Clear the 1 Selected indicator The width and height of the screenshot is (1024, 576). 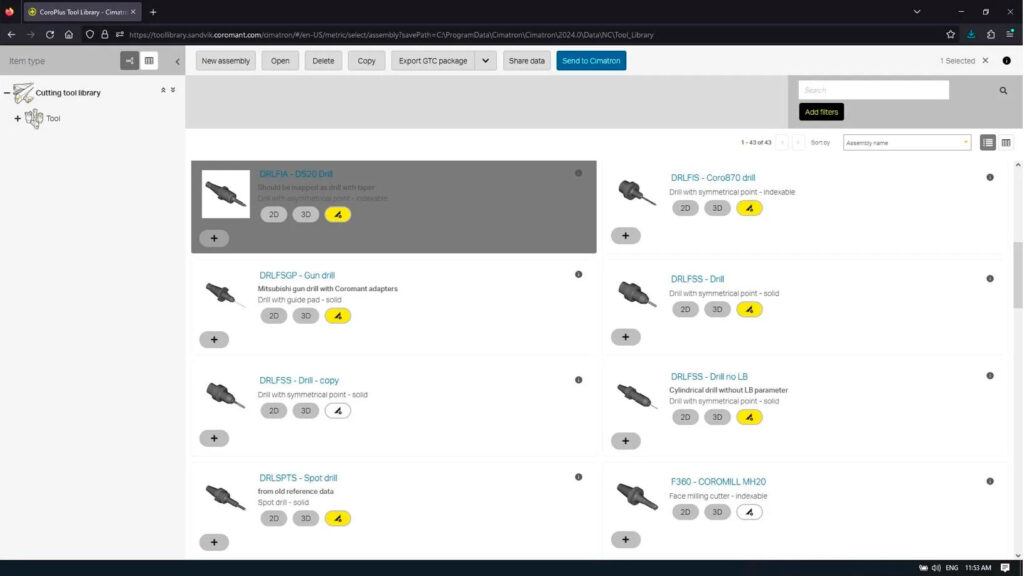985,61
